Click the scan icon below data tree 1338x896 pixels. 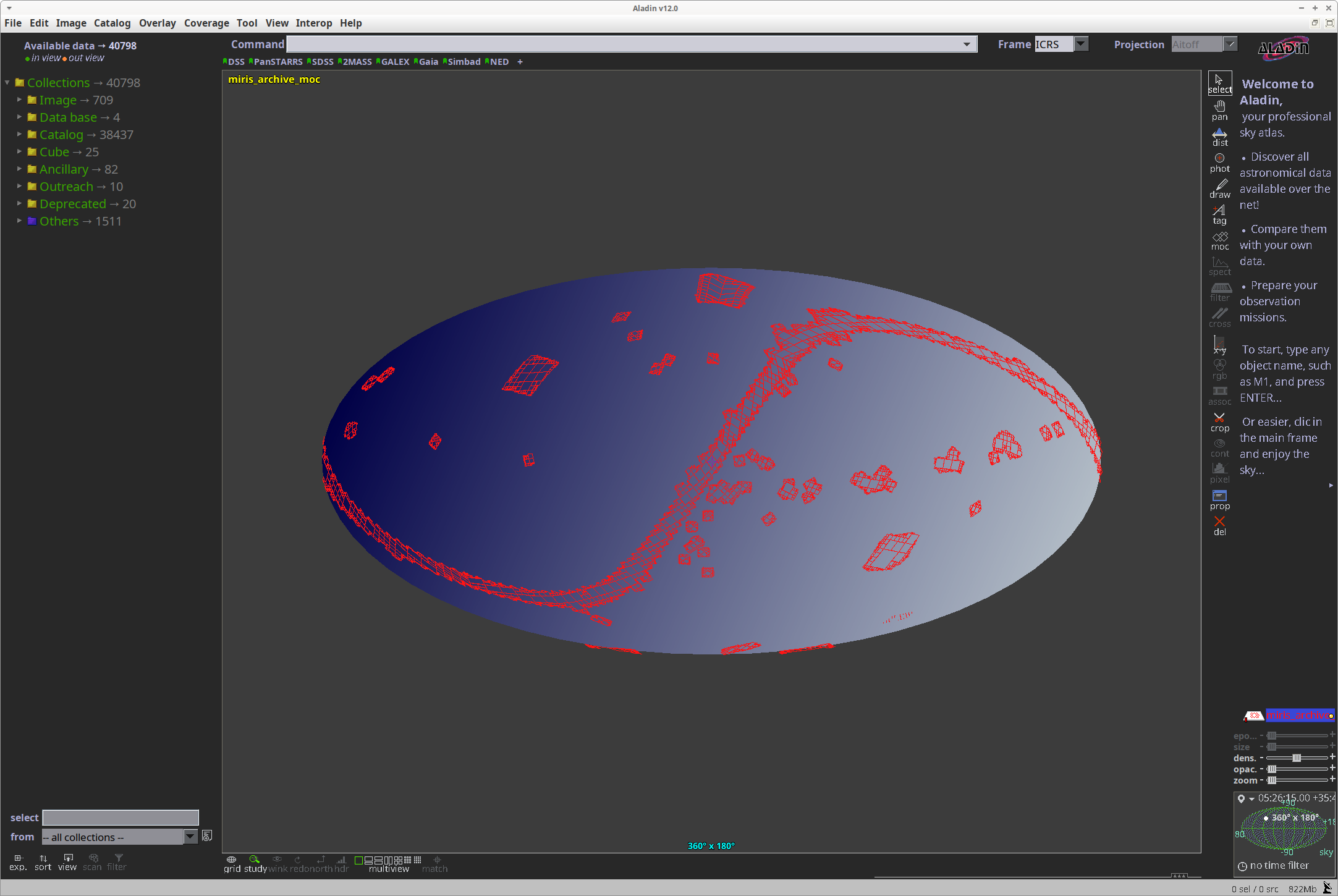(x=92, y=862)
